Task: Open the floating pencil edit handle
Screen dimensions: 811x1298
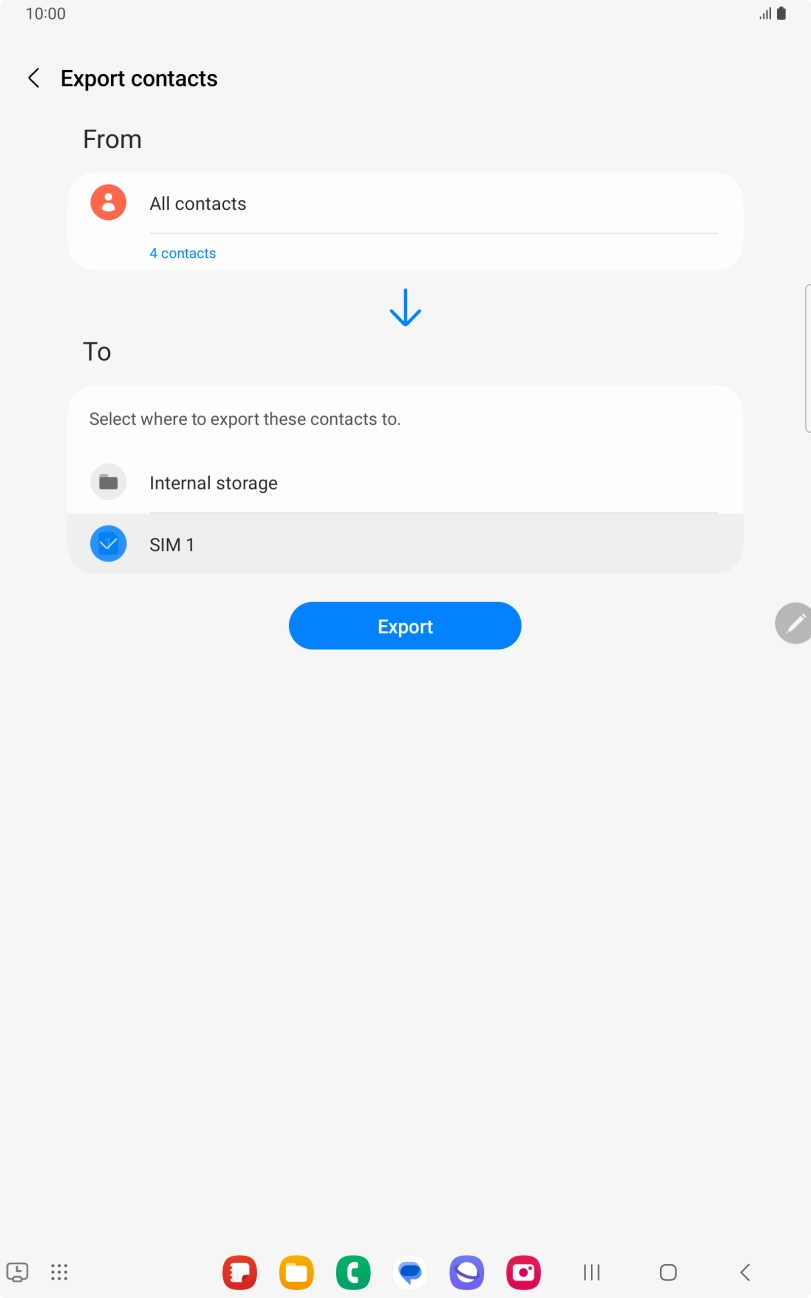Action: pos(794,623)
